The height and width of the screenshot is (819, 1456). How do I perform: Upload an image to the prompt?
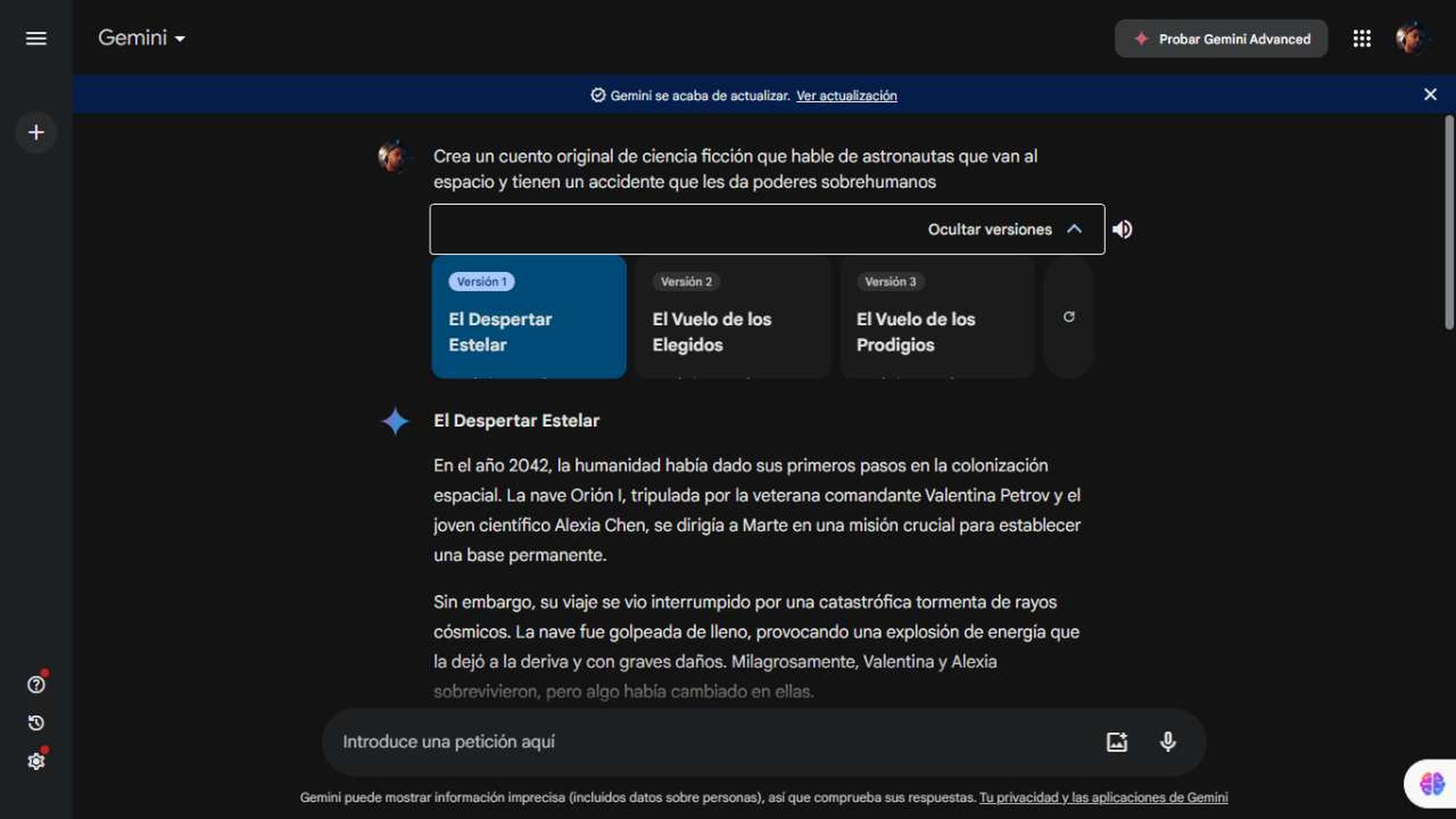click(1117, 742)
